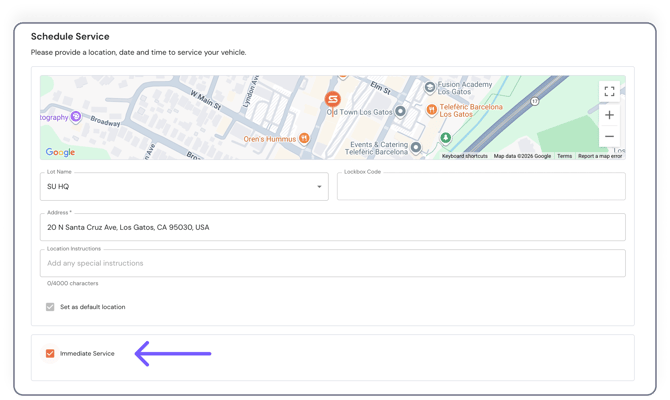This screenshot has width=670, height=400.
Task: Click Report a map error link
Action: (x=600, y=156)
